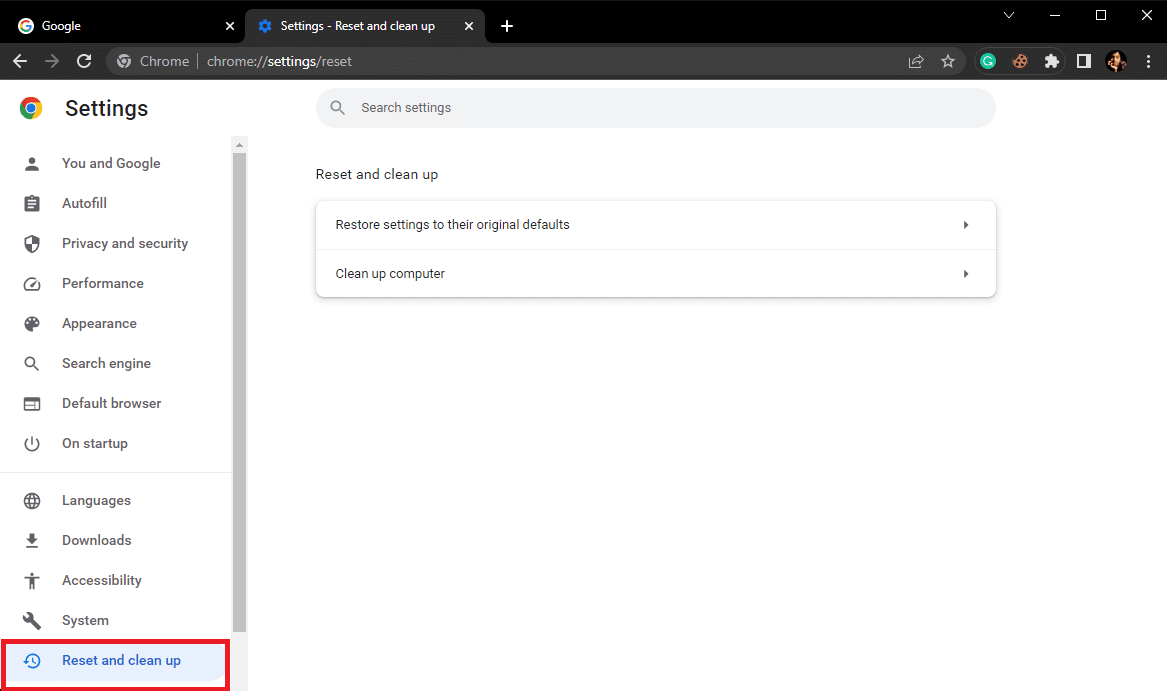
Task: Open the tab search chevron in title bar
Action: (x=1008, y=15)
